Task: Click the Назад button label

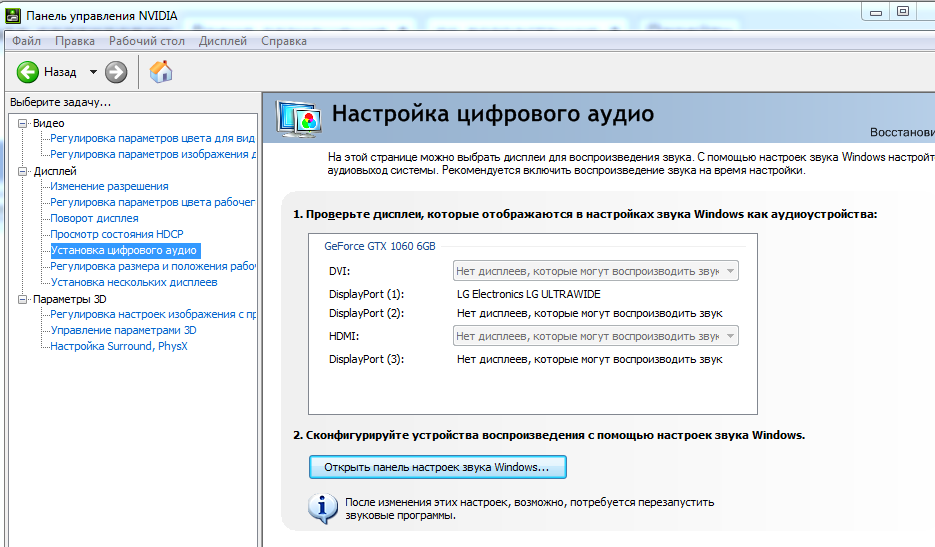Action: point(60,72)
